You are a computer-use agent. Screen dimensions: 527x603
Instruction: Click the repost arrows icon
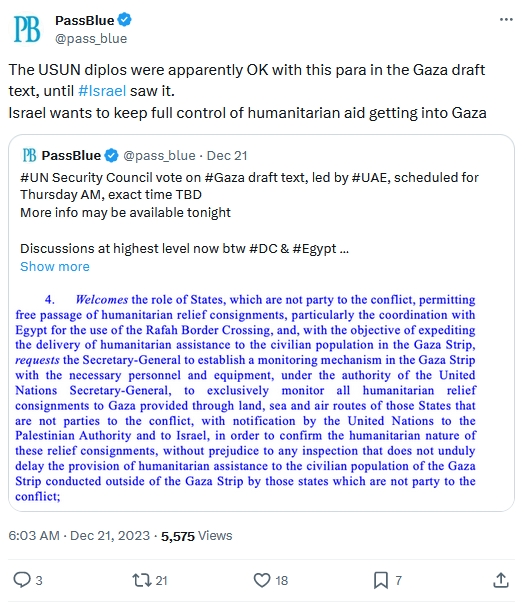142,580
